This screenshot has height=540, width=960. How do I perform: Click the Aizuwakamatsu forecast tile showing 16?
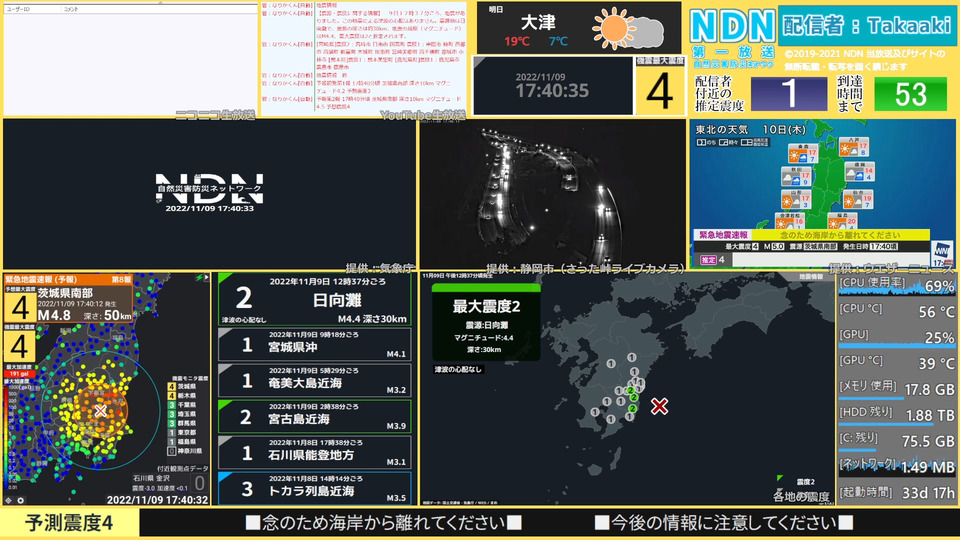pyautogui.click(x=791, y=220)
